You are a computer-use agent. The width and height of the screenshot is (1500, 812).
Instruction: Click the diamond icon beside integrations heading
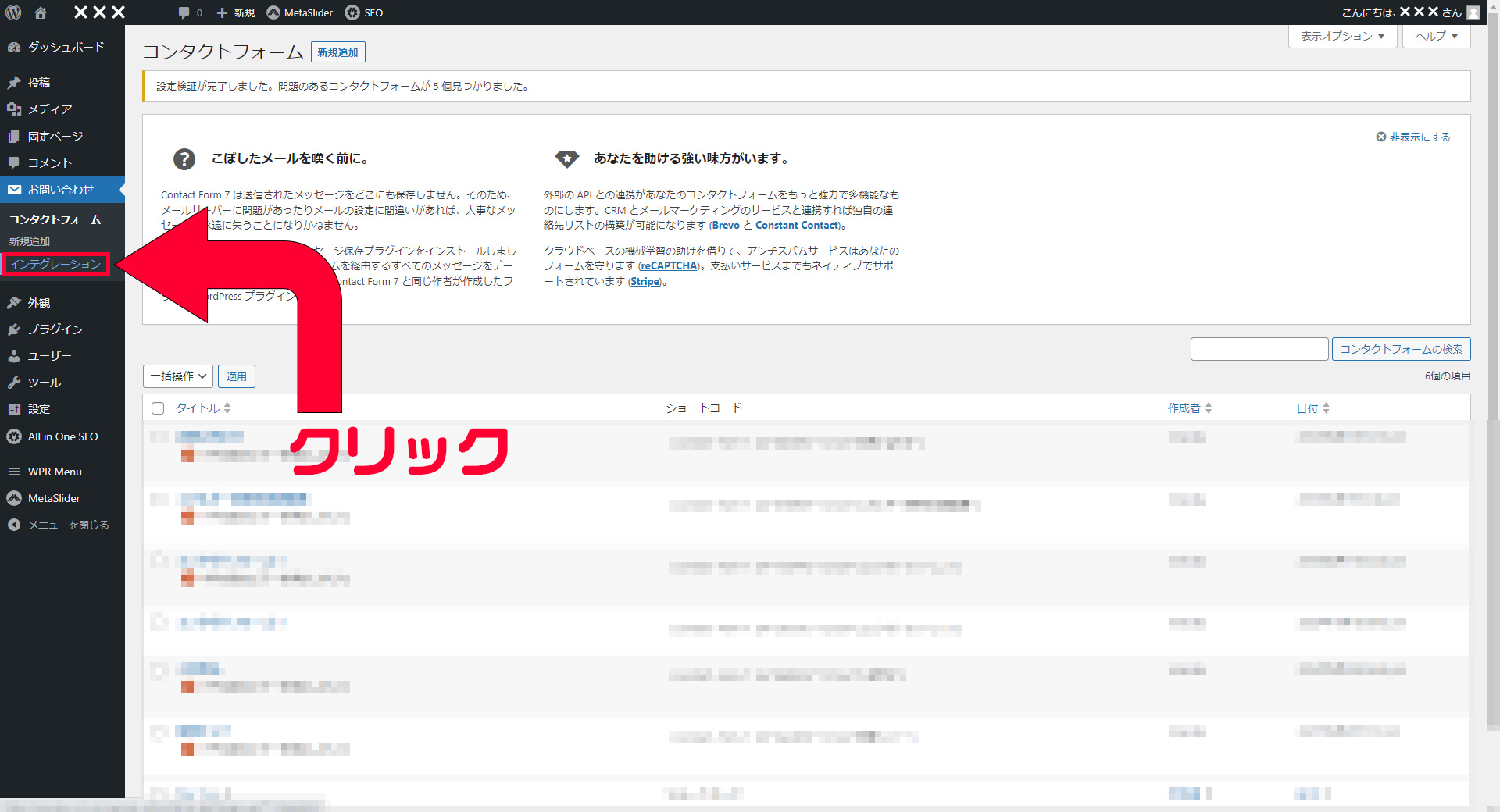(x=566, y=159)
